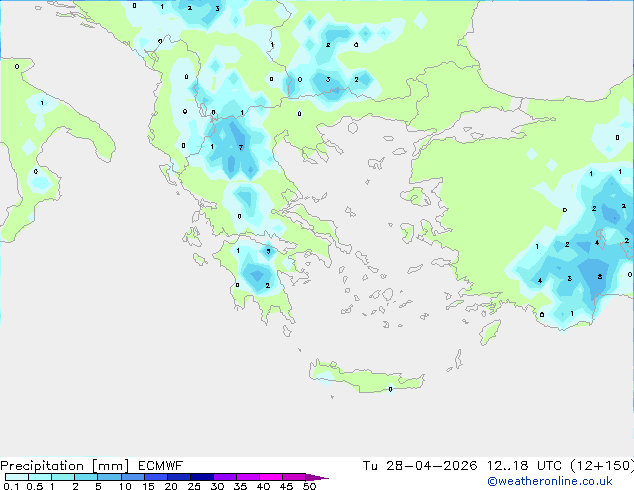Select the 35–40 mm legend swatch
The width and height of the screenshot is (634, 490).
pyautogui.click(x=248, y=477)
